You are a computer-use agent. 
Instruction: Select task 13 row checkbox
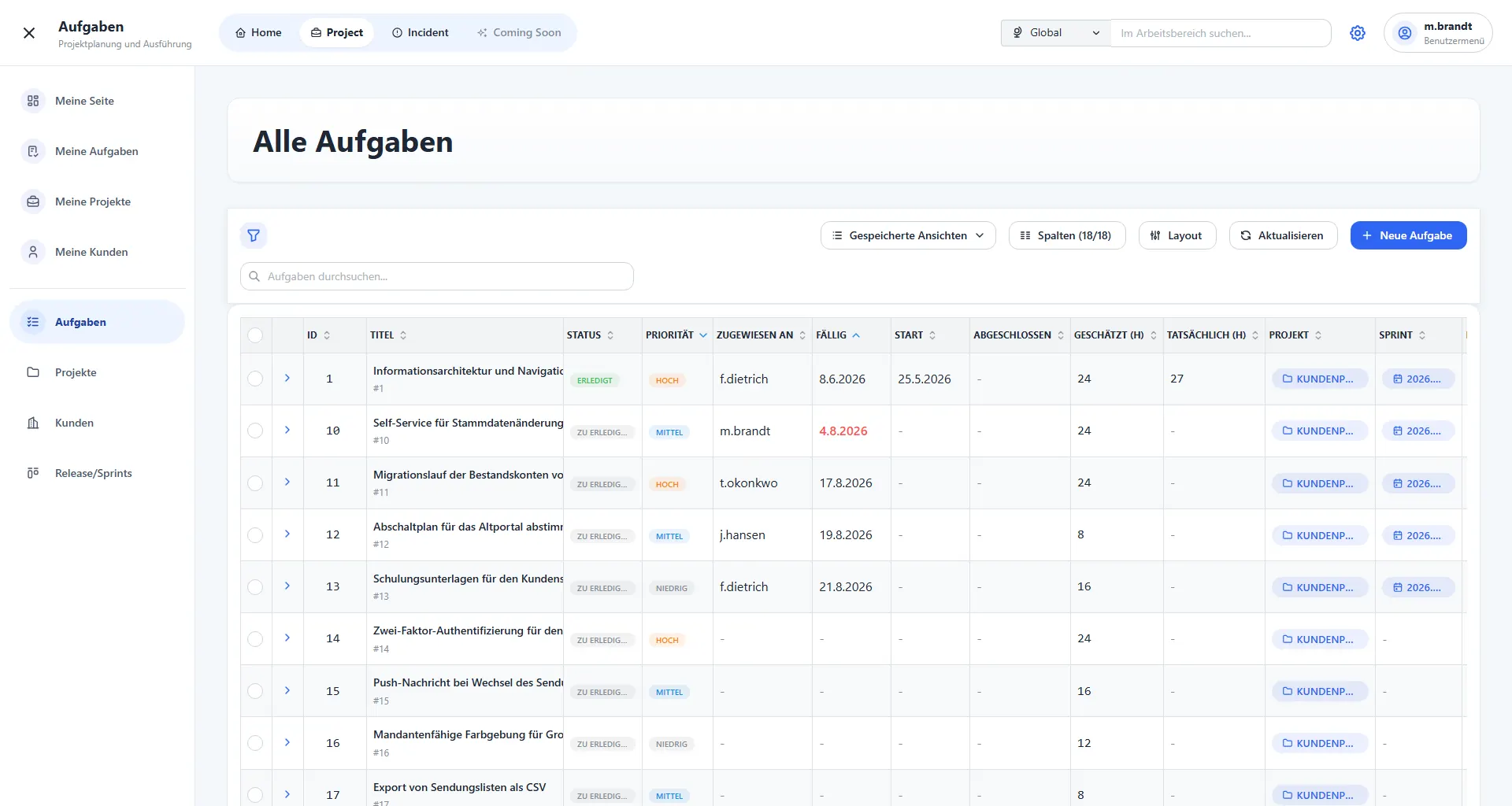click(255, 586)
